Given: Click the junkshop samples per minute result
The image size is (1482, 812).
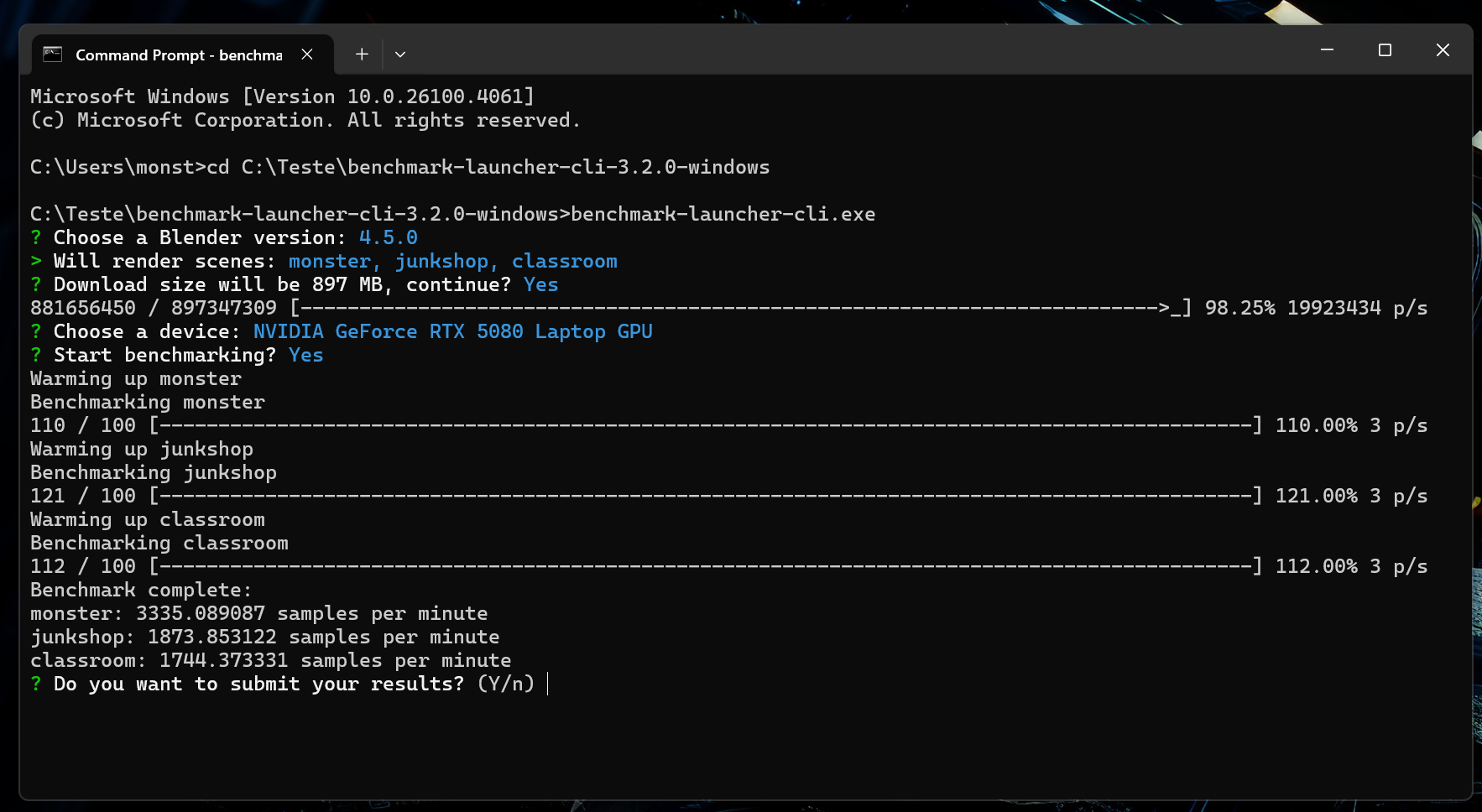Looking at the screenshot, I should tap(265, 637).
